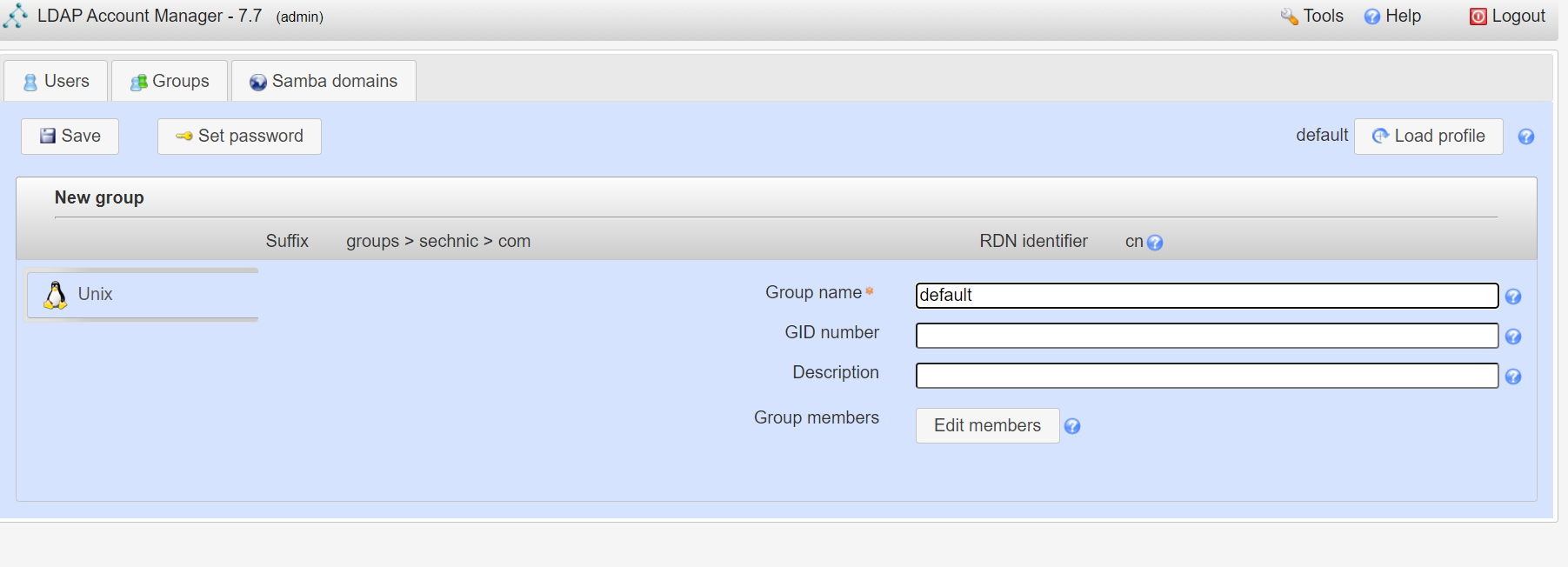Click the Set password button

239,137
